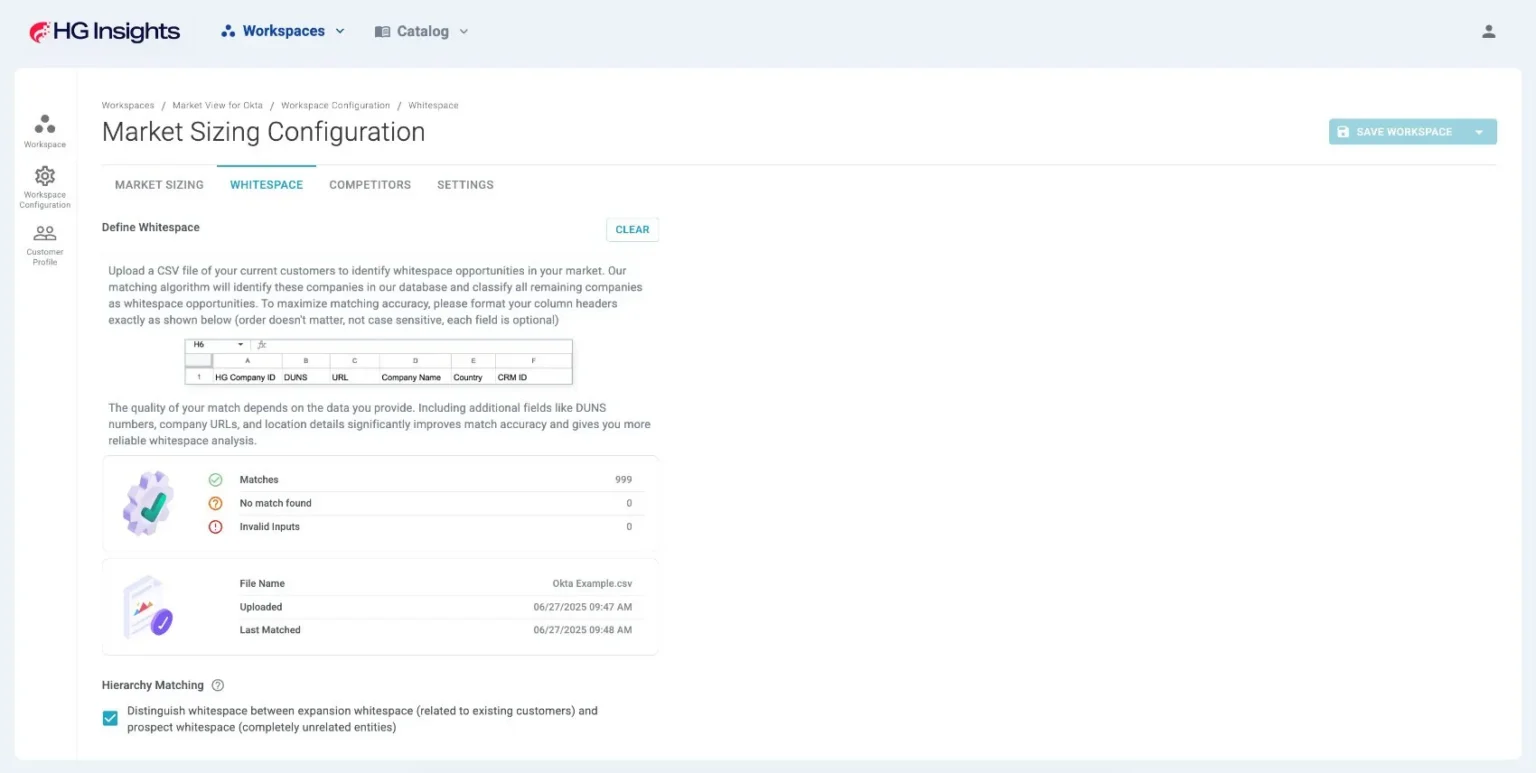Image resolution: width=1536 pixels, height=773 pixels.
Task: Click the Save Workspace button
Action: click(1395, 132)
